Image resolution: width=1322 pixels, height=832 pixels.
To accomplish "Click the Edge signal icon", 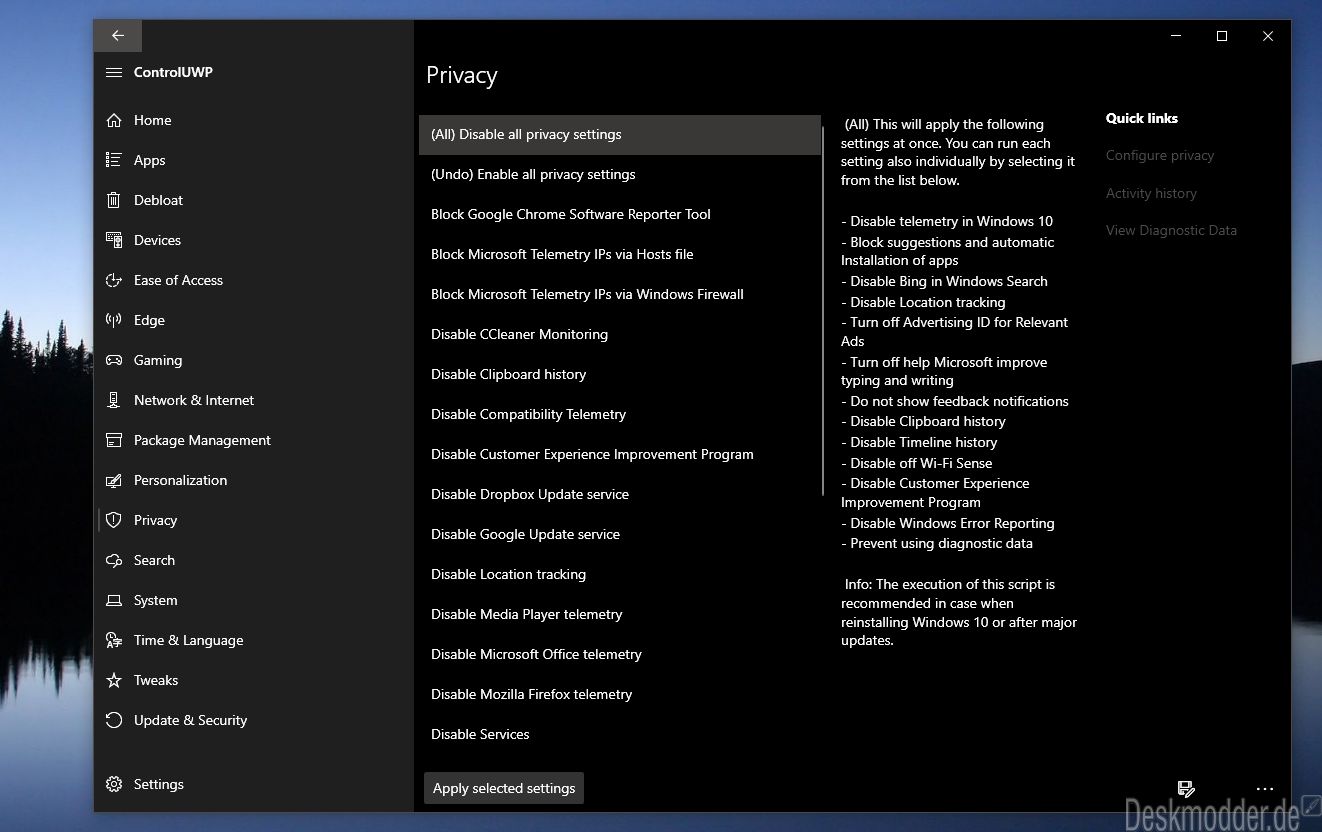I will (114, 320).
